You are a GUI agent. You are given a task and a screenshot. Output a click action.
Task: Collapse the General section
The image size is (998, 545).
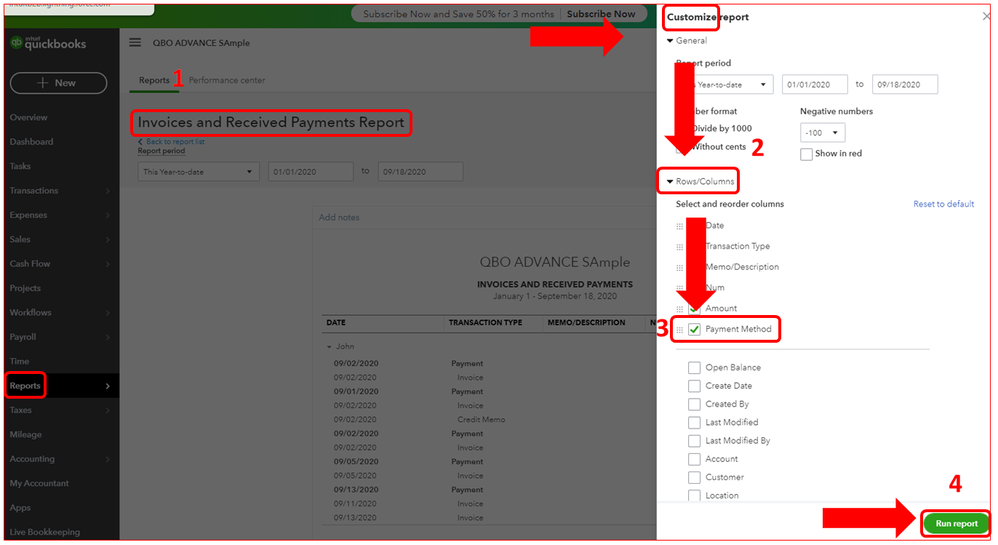click(670, 41)
